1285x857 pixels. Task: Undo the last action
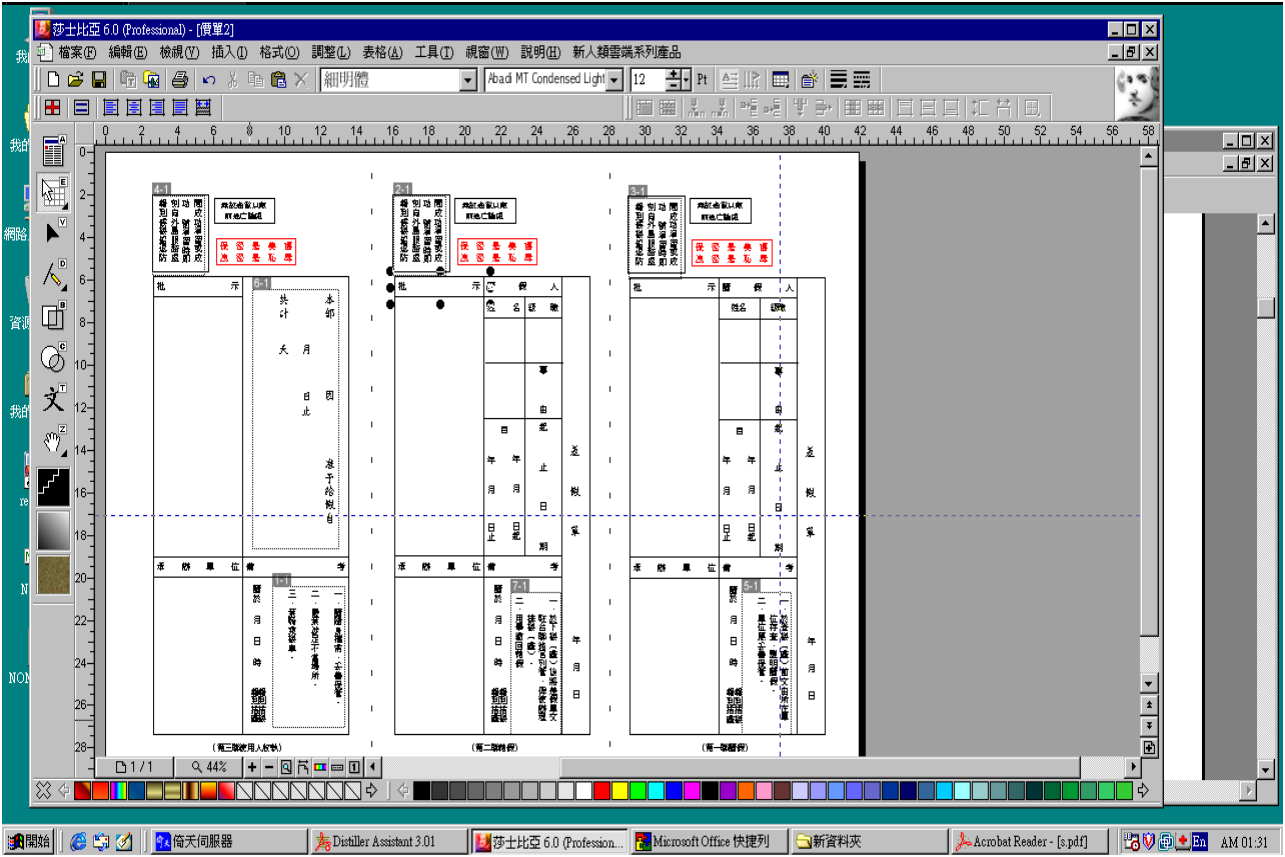pyautogui.click(x=209, y=80)
